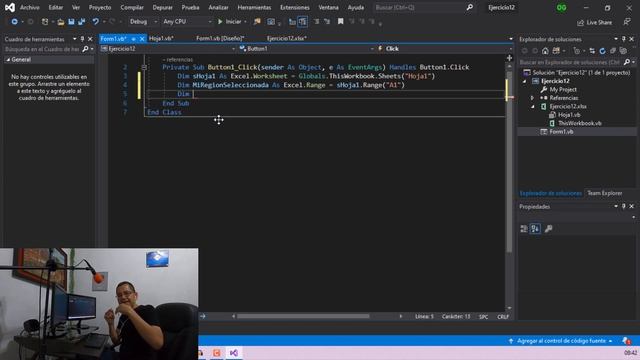Click the Solution Explorer sync views icon
The image size is (640, 360).
tap(592, 51)
